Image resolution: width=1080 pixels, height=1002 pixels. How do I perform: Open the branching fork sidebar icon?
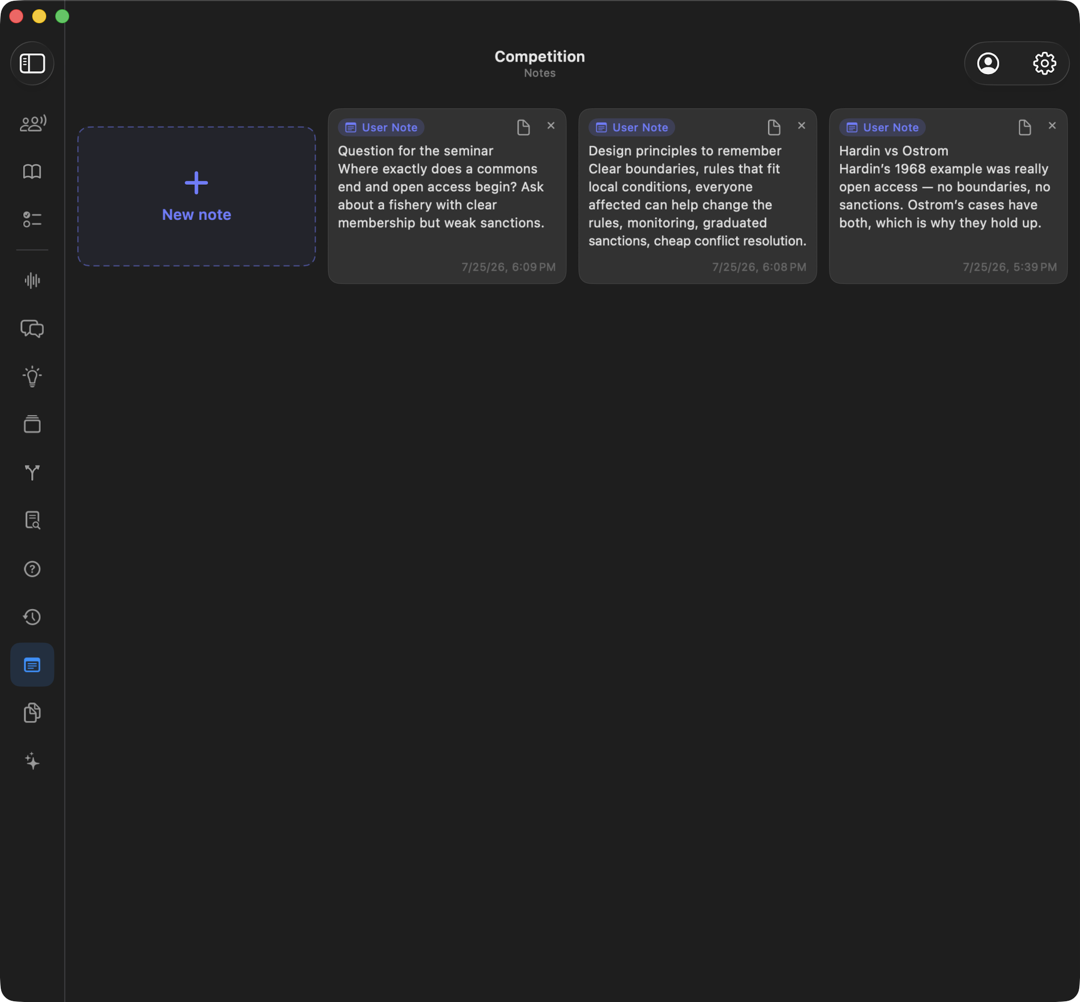coord(32,472)
